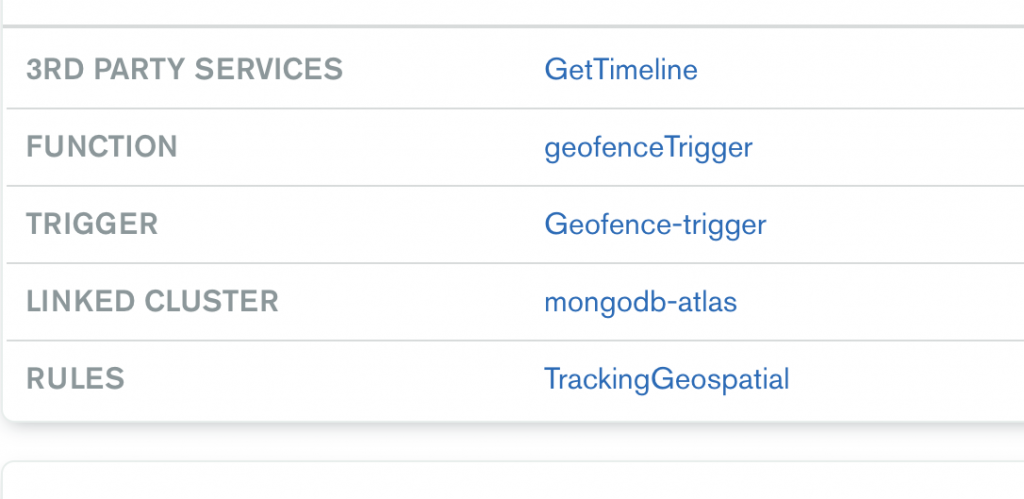Open the mongodb-atlas cluster link

pyautogui.click(x=640, y=302)
